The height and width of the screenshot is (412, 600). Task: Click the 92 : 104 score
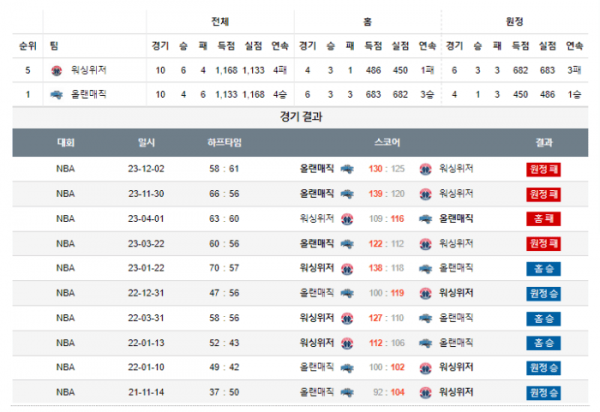click(x=389, y=392)
